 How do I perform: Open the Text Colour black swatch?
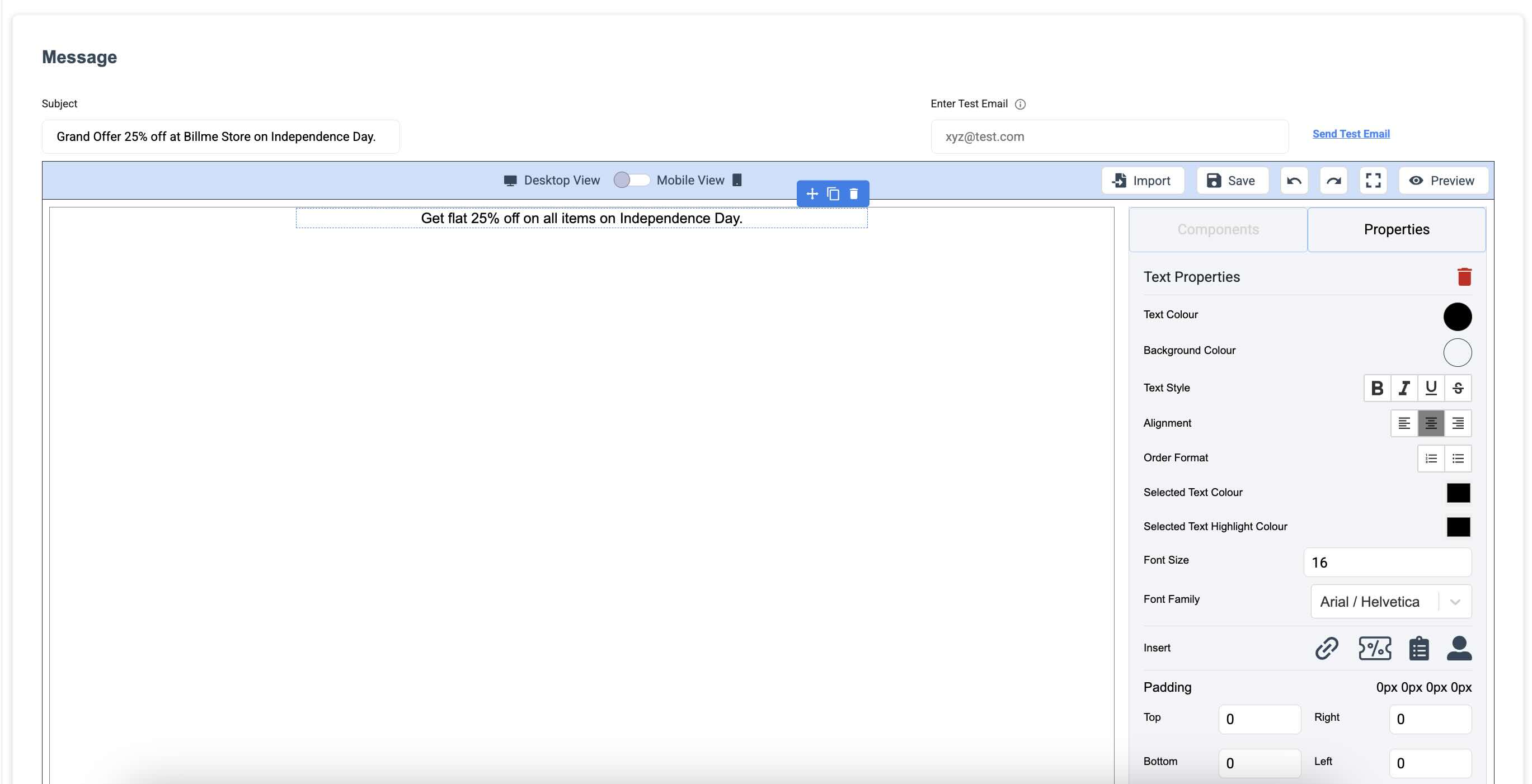(x=1456, y=316)
